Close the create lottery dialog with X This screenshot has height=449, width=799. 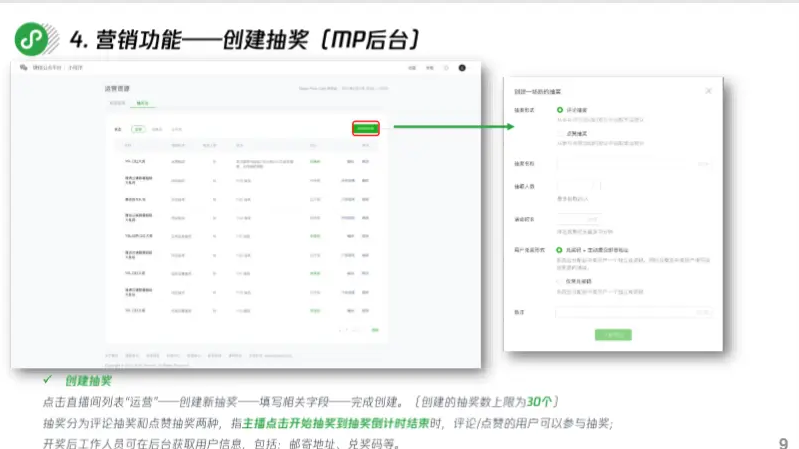click(709, 91)
